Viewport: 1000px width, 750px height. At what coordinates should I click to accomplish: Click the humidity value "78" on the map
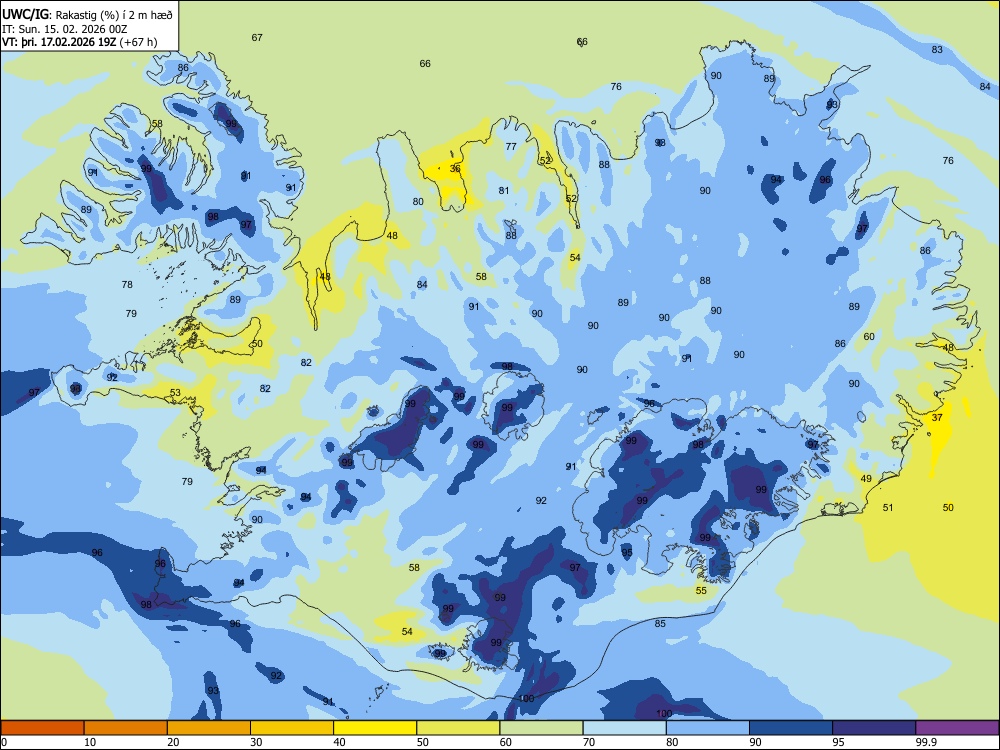tap(128, 284)
